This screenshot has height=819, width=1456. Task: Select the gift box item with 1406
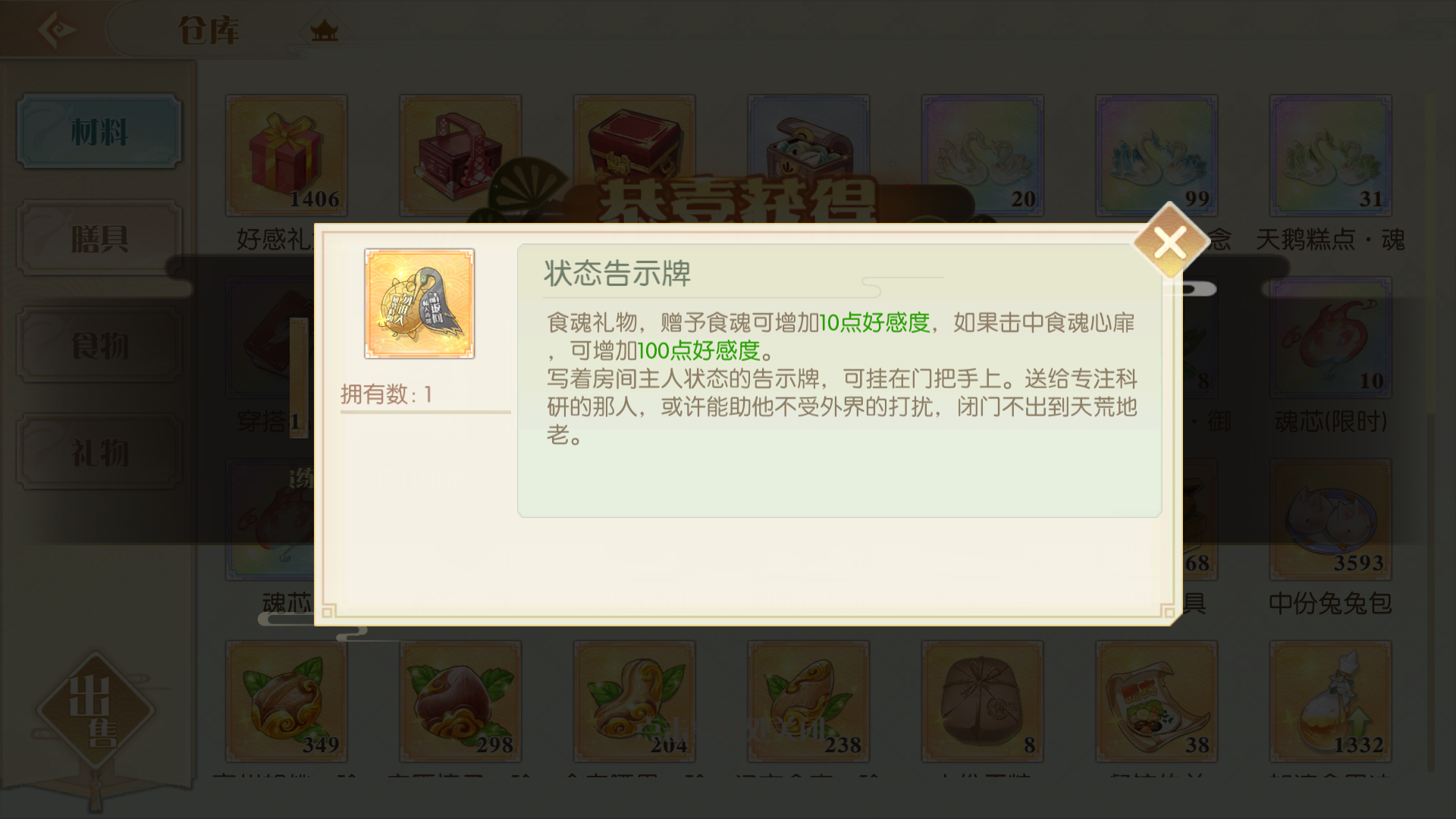click(286, 155)
